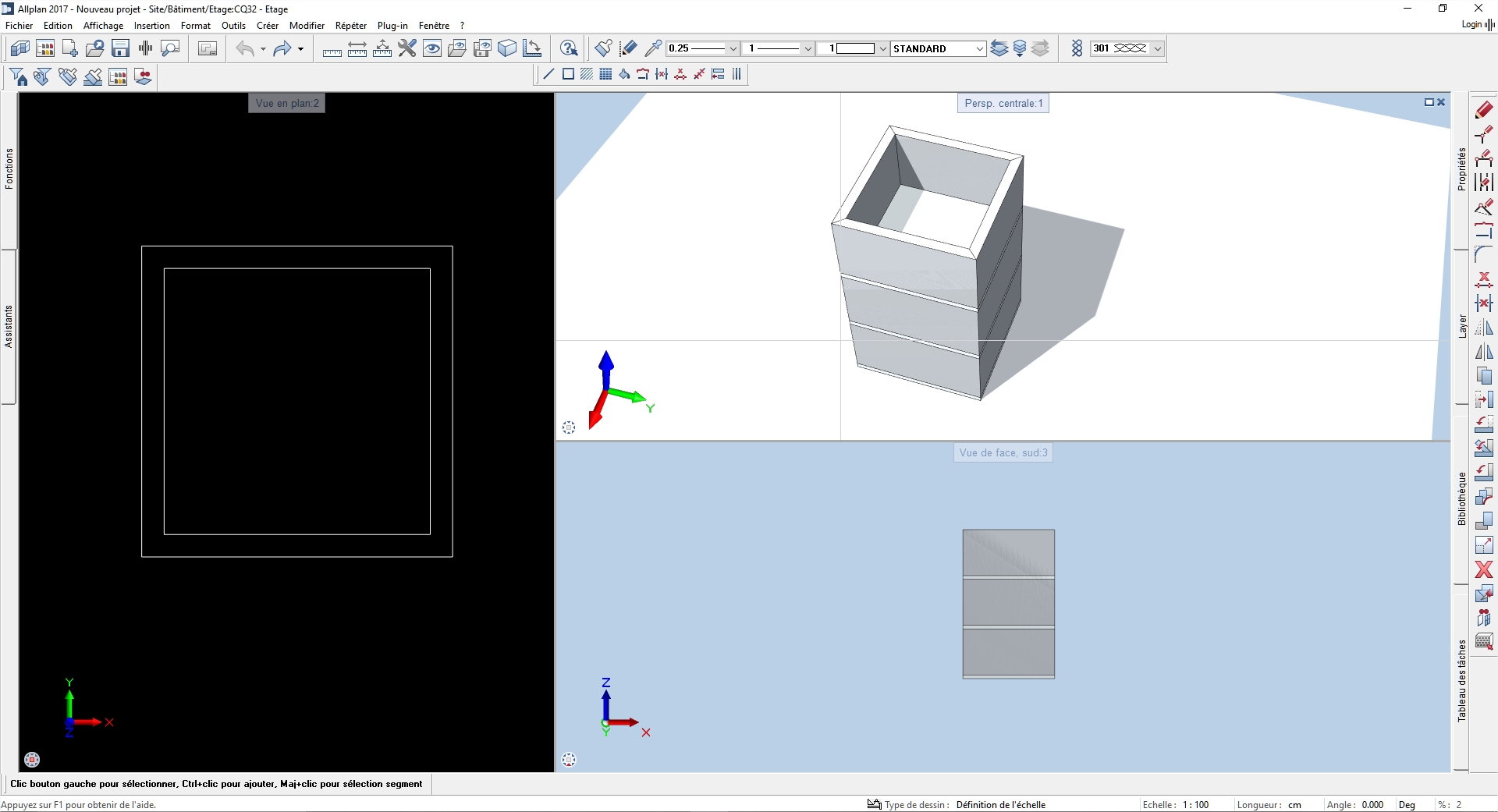Click the white pen color swatch
The height and width of the screenshot is (812, 1498).
click(855, 48)
